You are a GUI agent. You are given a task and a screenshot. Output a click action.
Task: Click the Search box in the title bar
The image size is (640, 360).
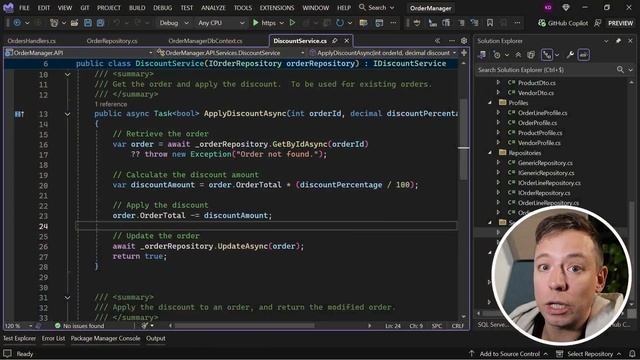point(376,8)
